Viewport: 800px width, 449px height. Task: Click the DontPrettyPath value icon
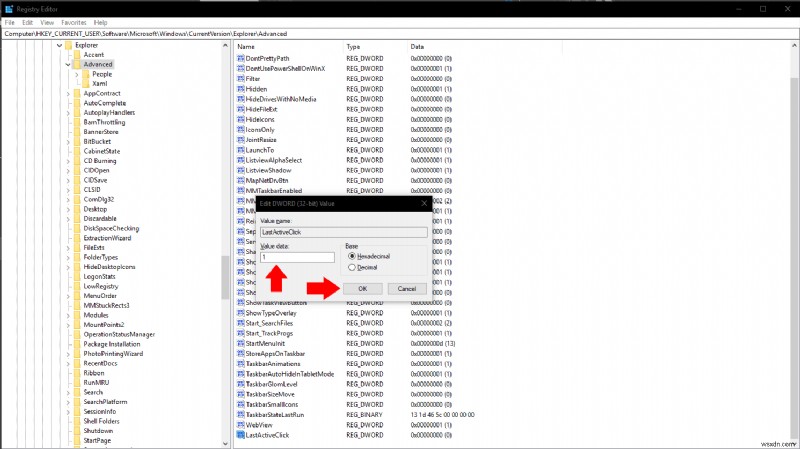click(x=241, y=58)
